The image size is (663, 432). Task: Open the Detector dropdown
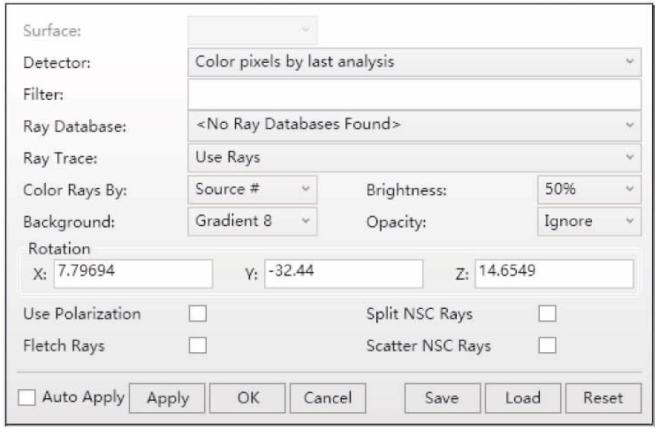click(413, 62)
